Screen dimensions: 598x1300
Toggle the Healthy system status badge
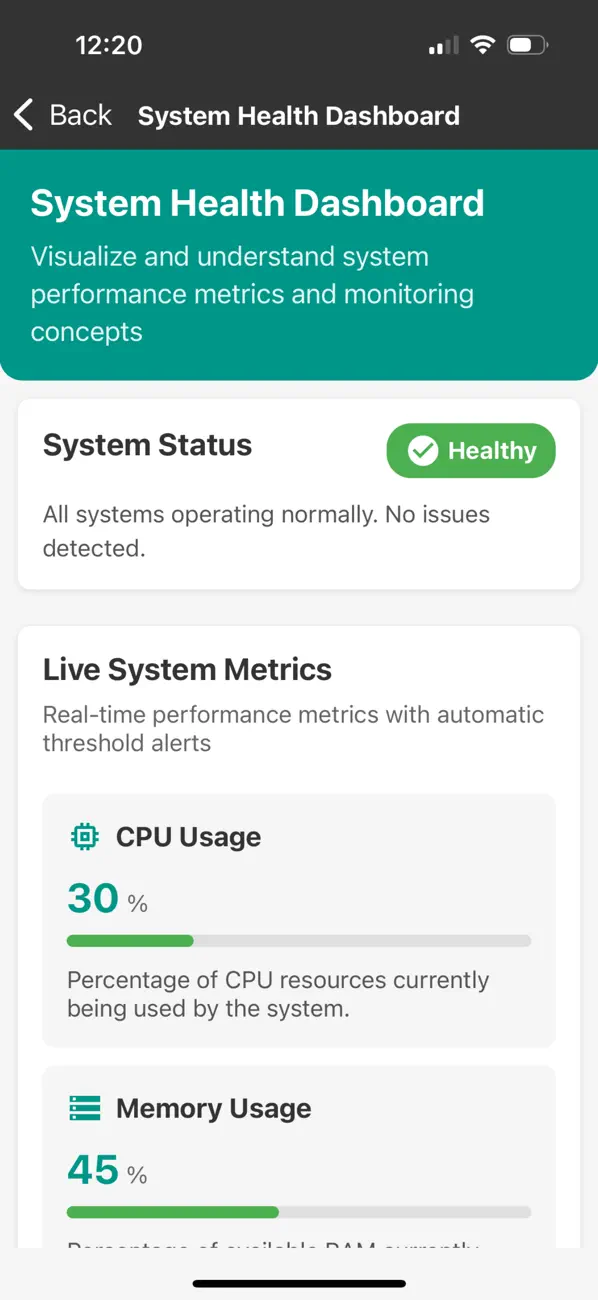[x=470, y=451]
